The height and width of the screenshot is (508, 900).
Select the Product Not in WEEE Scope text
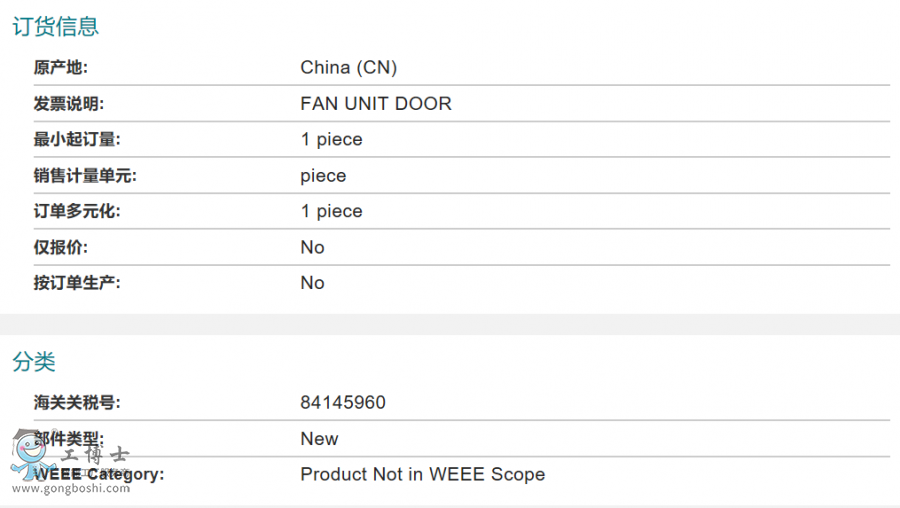(422, 475)
